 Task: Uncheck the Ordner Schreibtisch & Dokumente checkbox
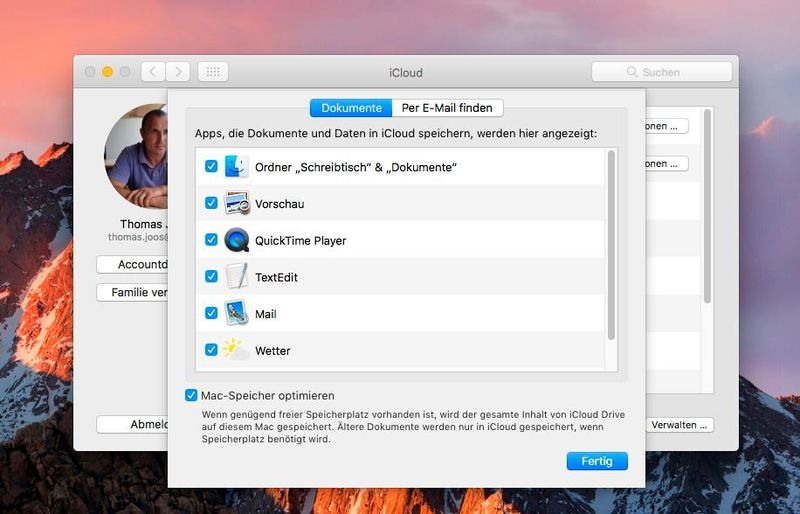211,166
